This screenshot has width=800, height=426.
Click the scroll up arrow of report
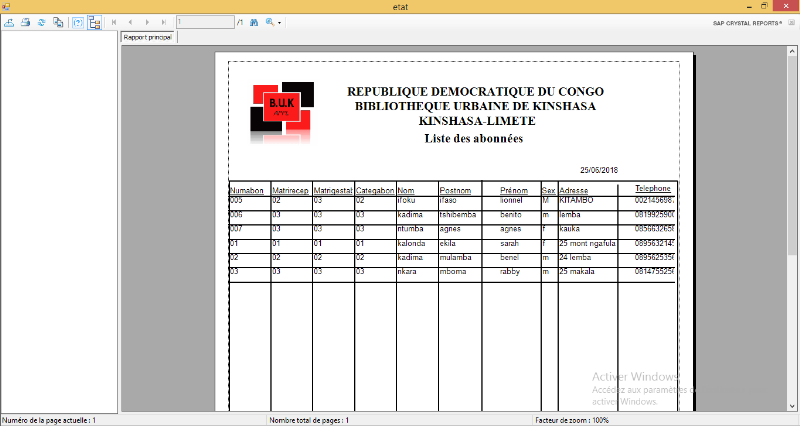pyautogui.click(x=792, y=51)
